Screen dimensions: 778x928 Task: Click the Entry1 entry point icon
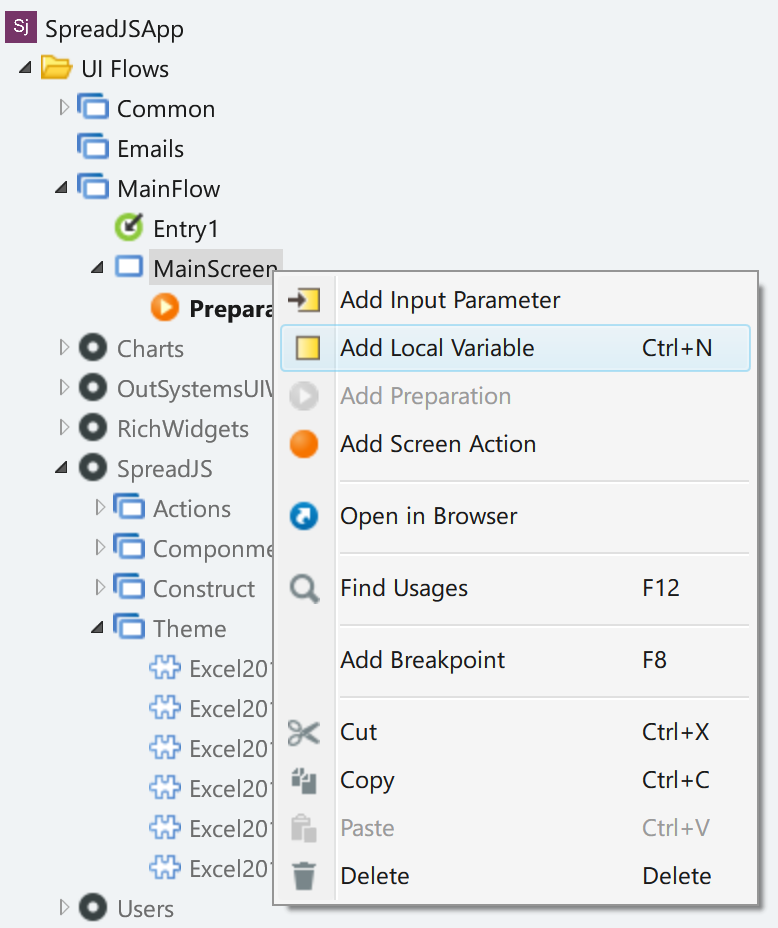click(129, 227)
